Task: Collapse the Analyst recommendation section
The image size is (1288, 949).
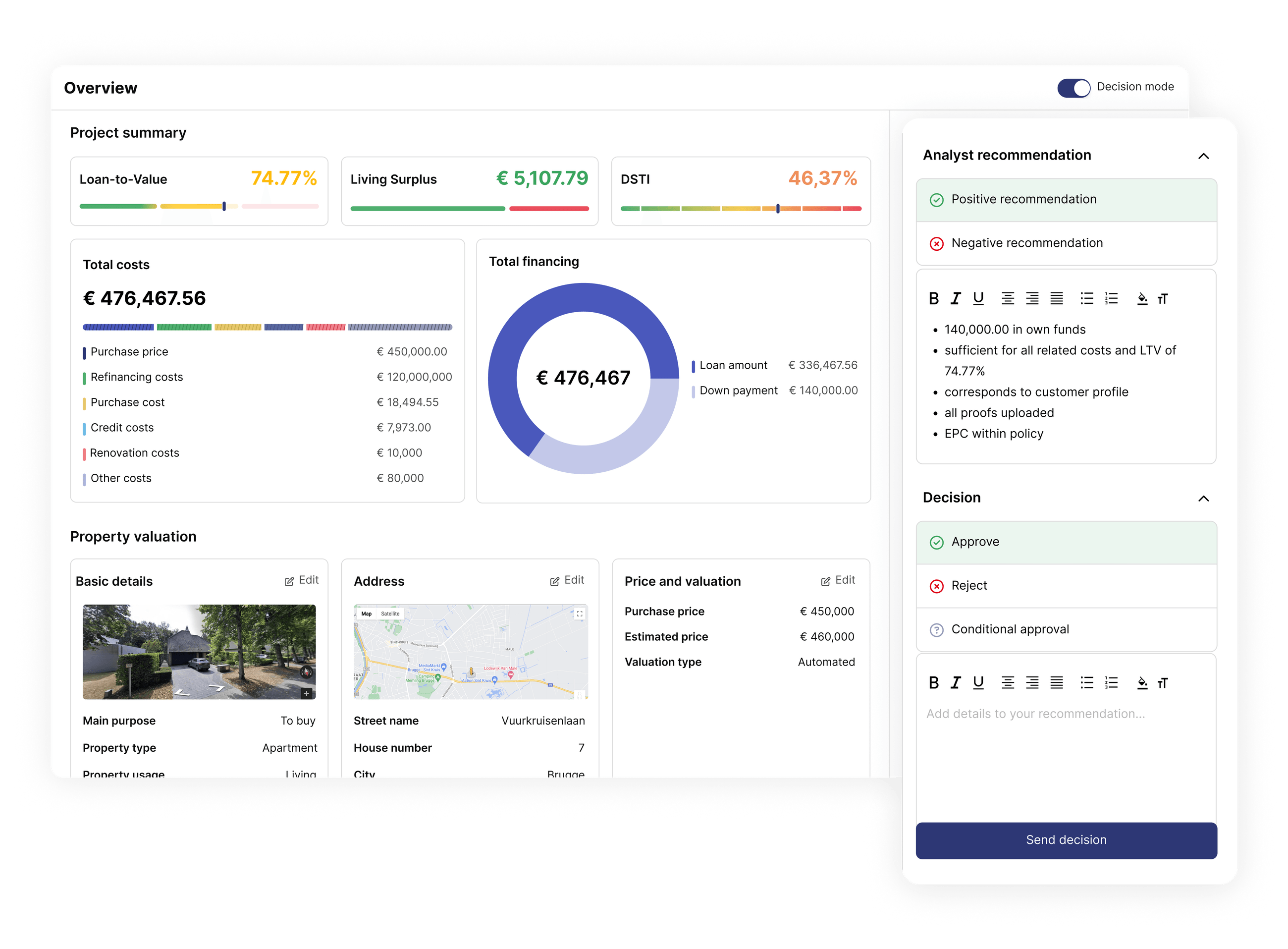Action: (1204, 156)
